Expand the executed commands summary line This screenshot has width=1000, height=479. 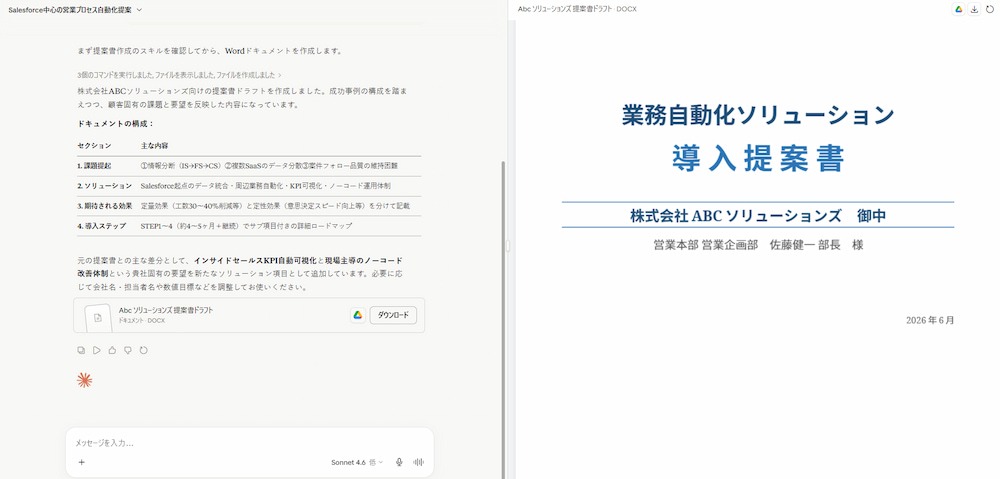[179, 75]
